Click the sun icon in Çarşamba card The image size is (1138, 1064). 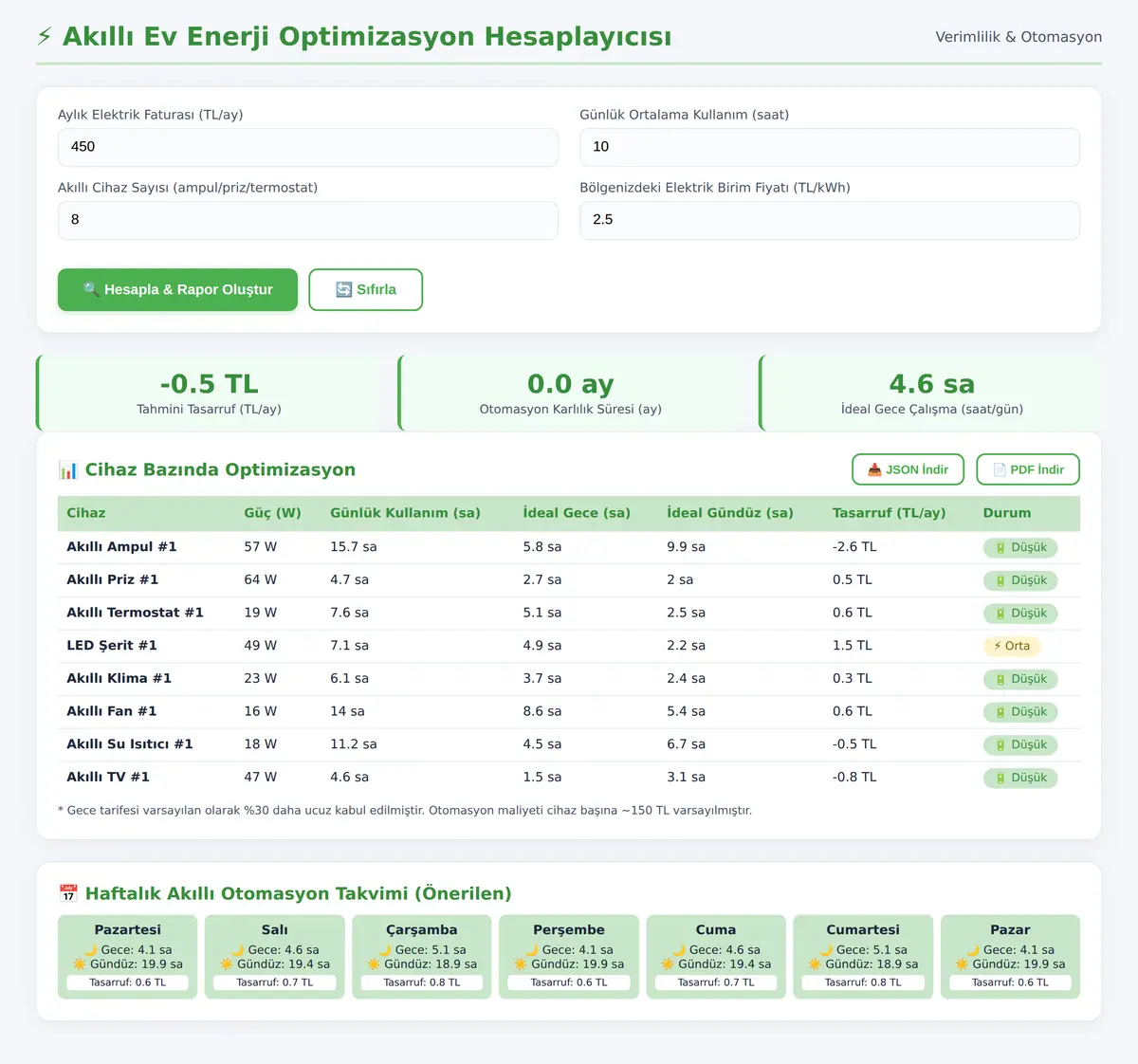(x=374, y=964)
